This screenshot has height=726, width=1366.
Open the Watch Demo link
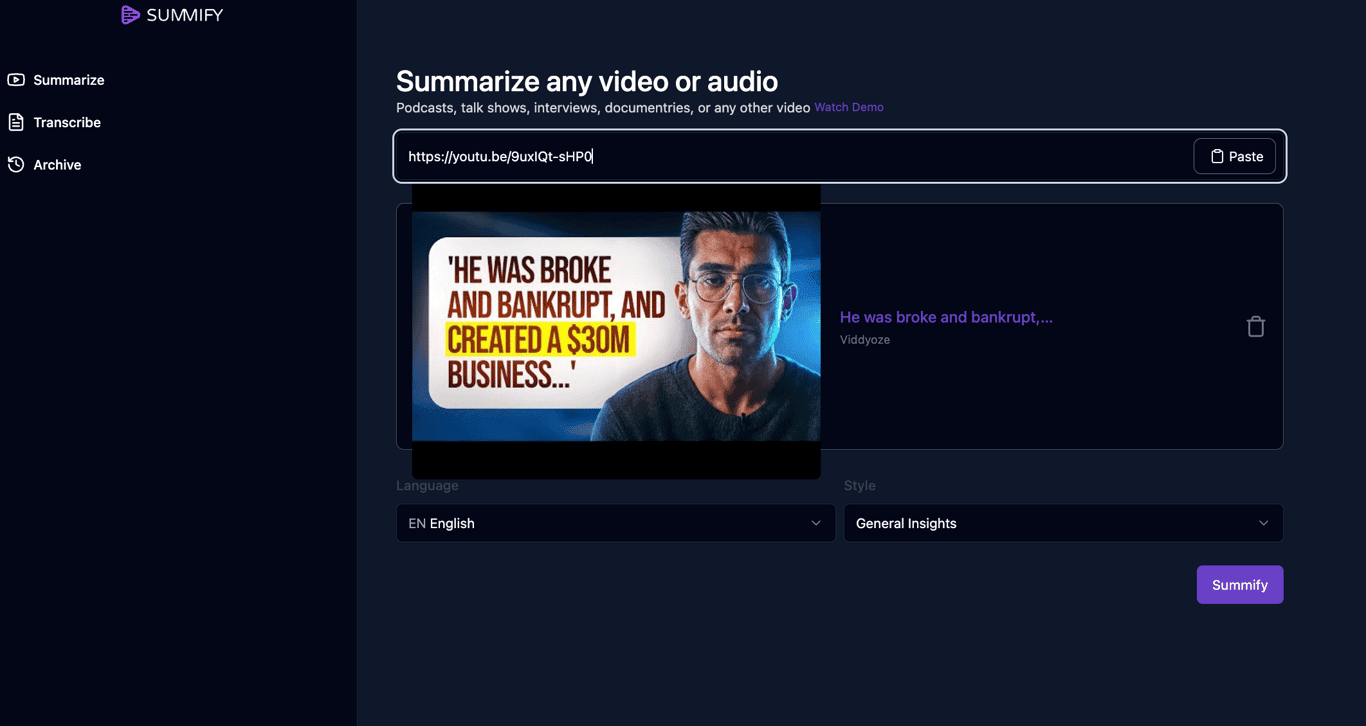[x=848, y=107]
